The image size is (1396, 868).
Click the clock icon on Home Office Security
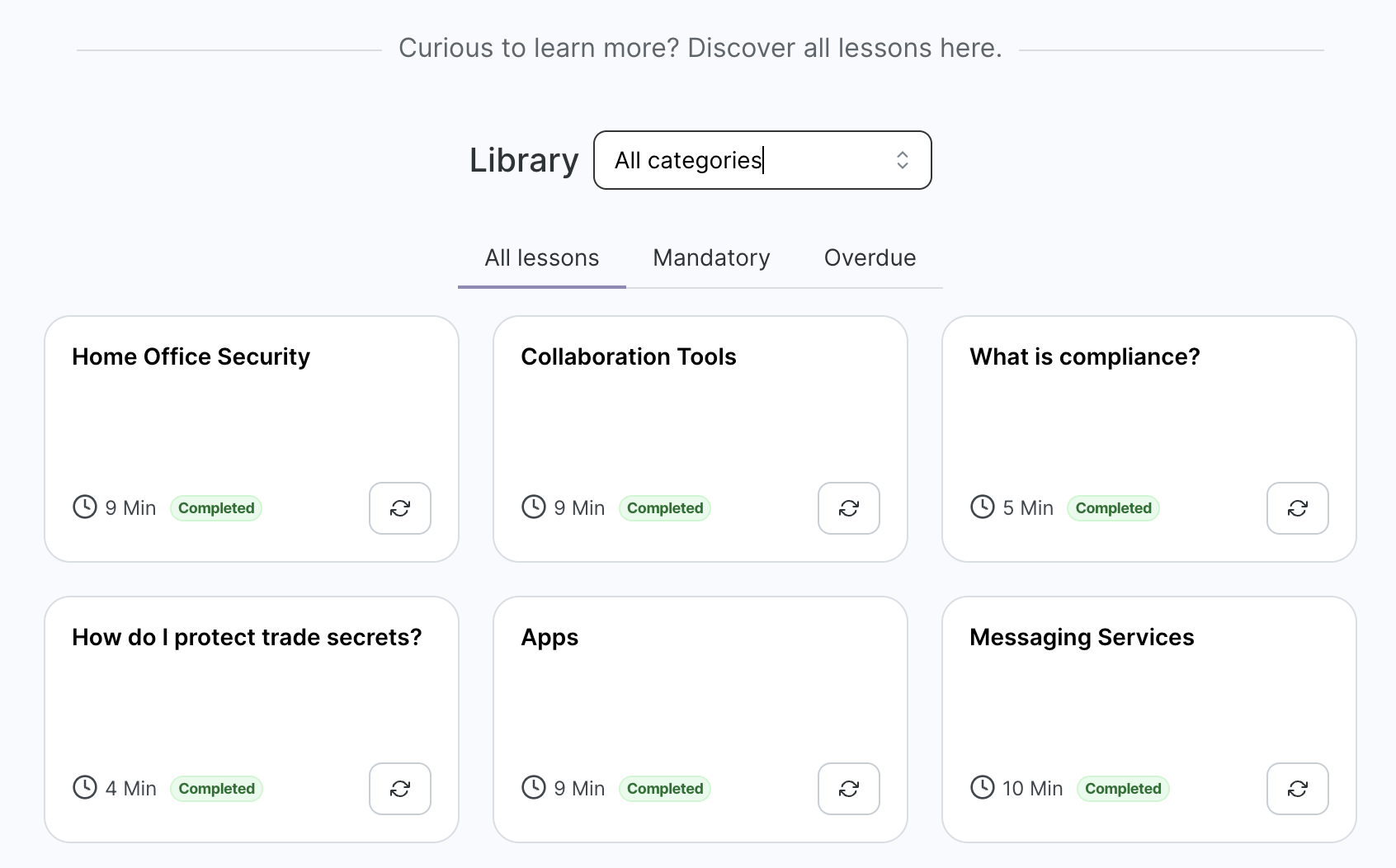83,507
